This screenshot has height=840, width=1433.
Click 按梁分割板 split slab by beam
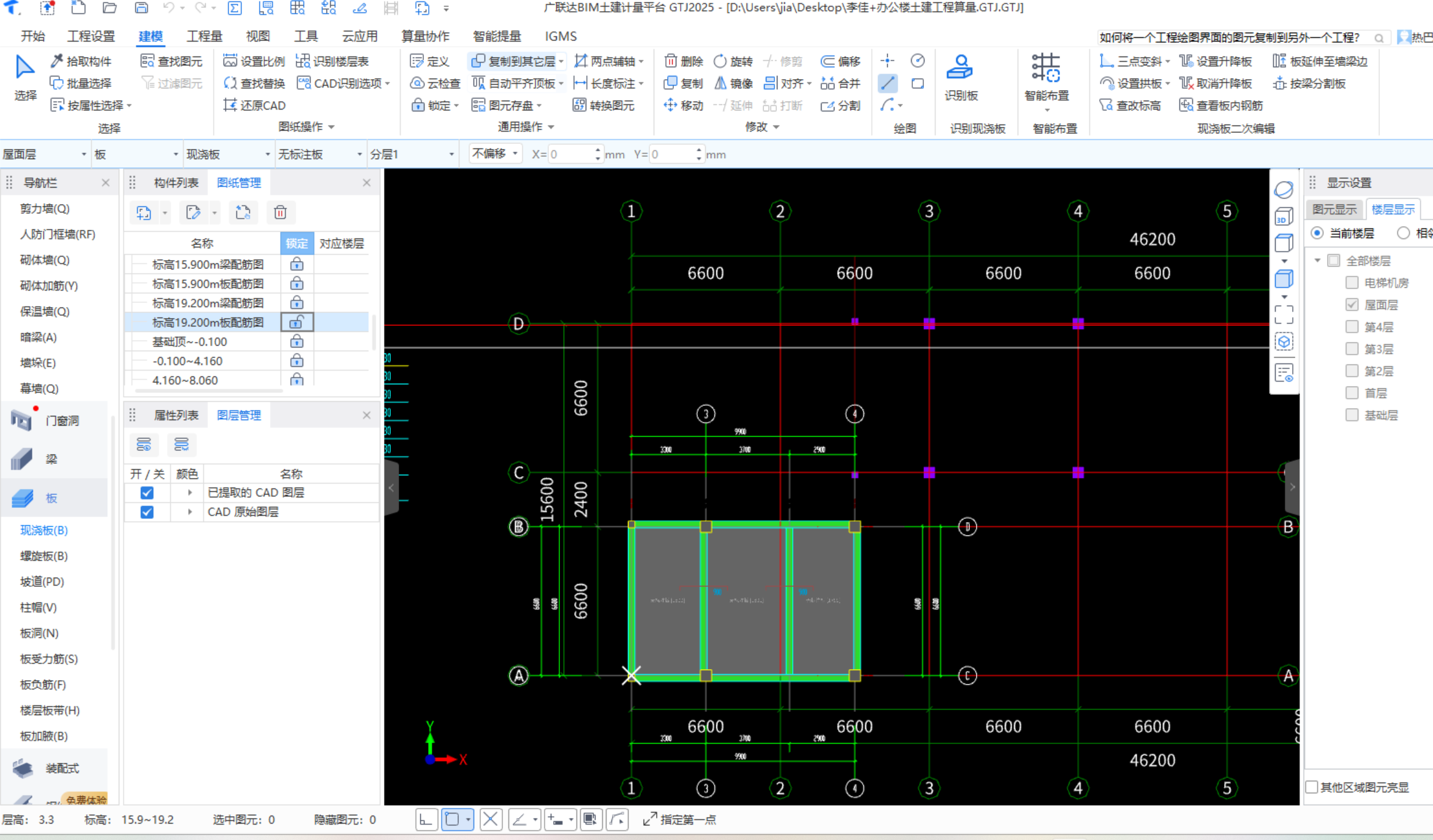pyautogui.click(x=1309, y=83)
